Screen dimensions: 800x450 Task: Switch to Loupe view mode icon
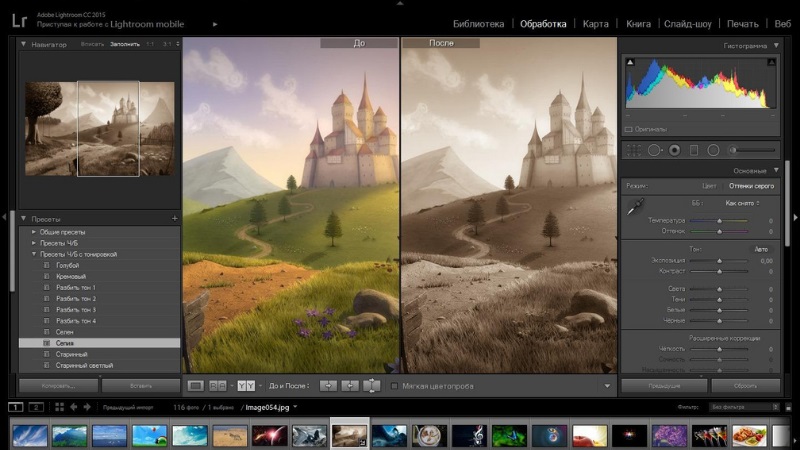click(195, 386)
